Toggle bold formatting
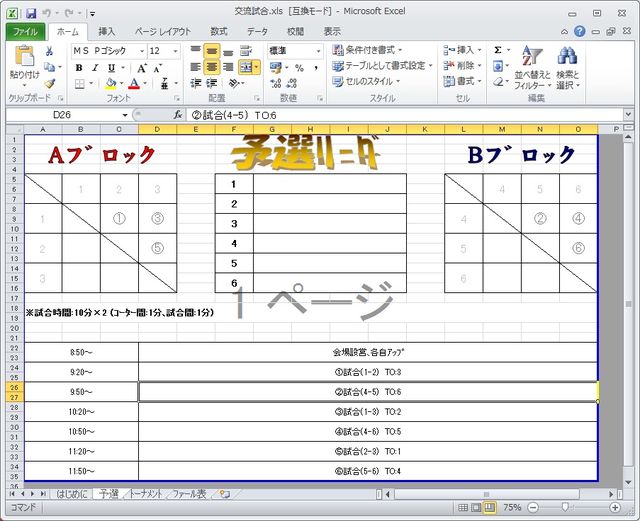640x521 pixels. [x=79, y=67]
